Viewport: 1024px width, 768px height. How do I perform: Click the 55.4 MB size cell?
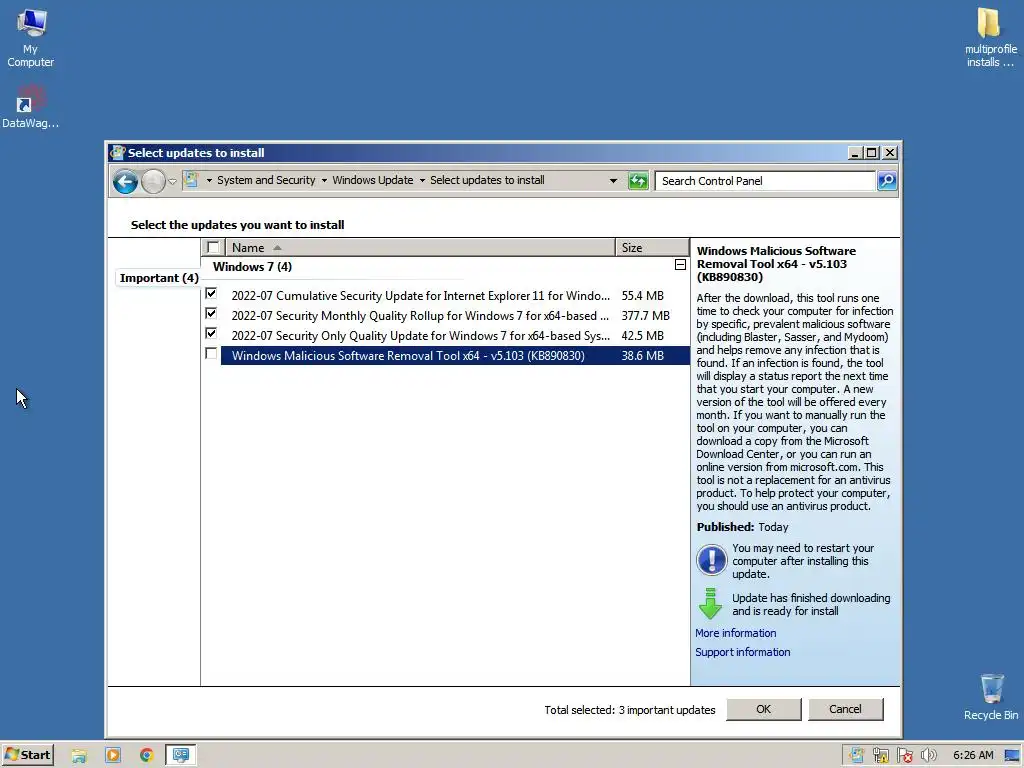(642, 296)
